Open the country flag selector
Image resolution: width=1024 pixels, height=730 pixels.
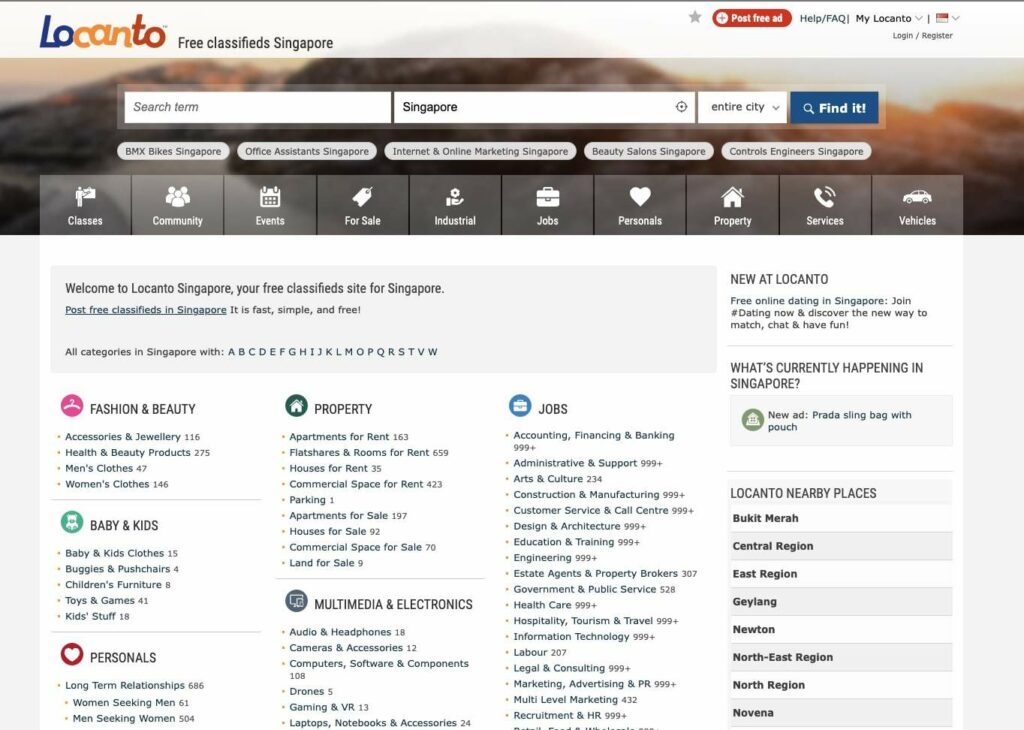[x=948, y=18]
